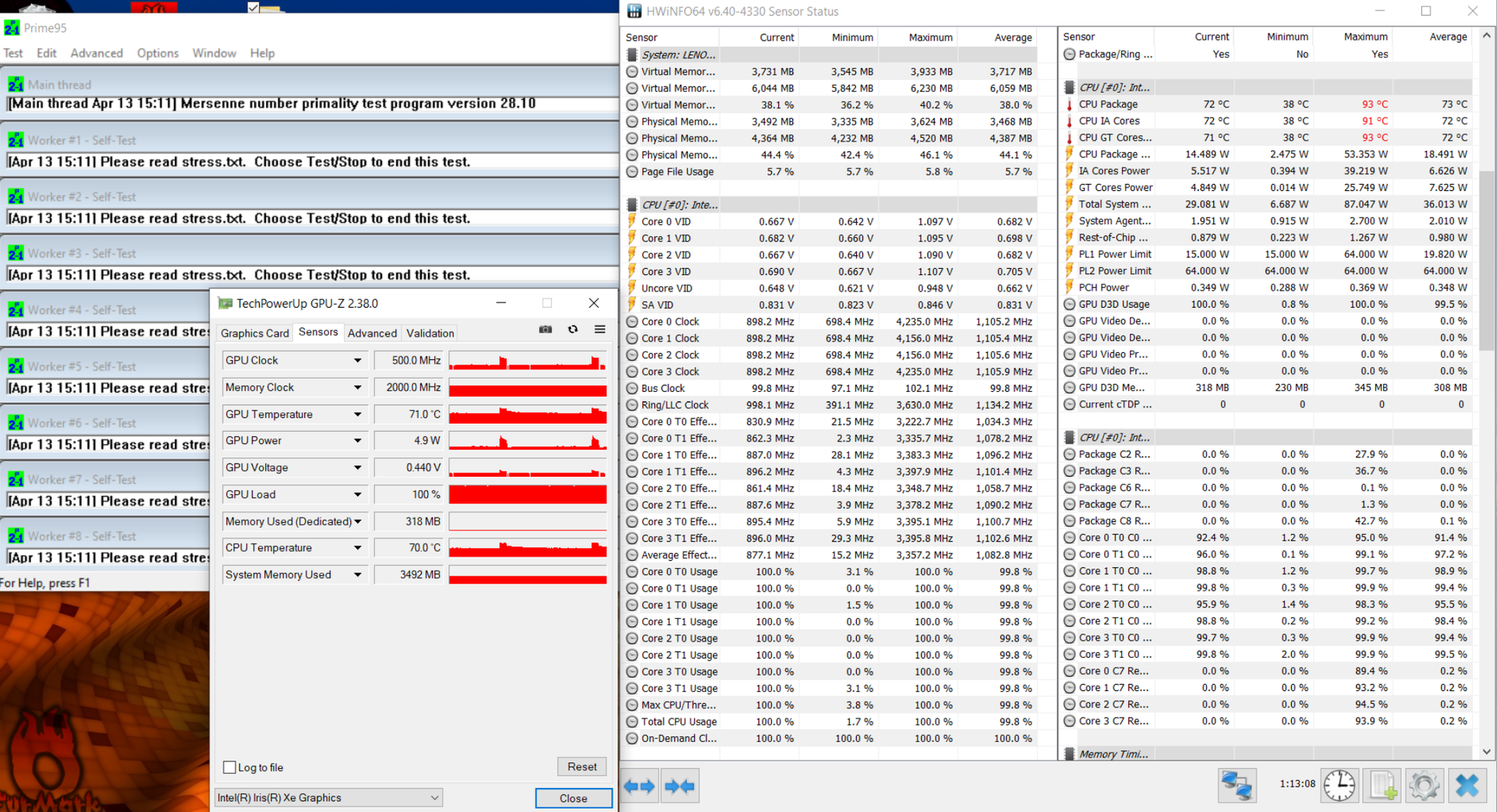Open the CPU Temperature sensor dropdown
1497x812 pixels.
tap(358, 548)
